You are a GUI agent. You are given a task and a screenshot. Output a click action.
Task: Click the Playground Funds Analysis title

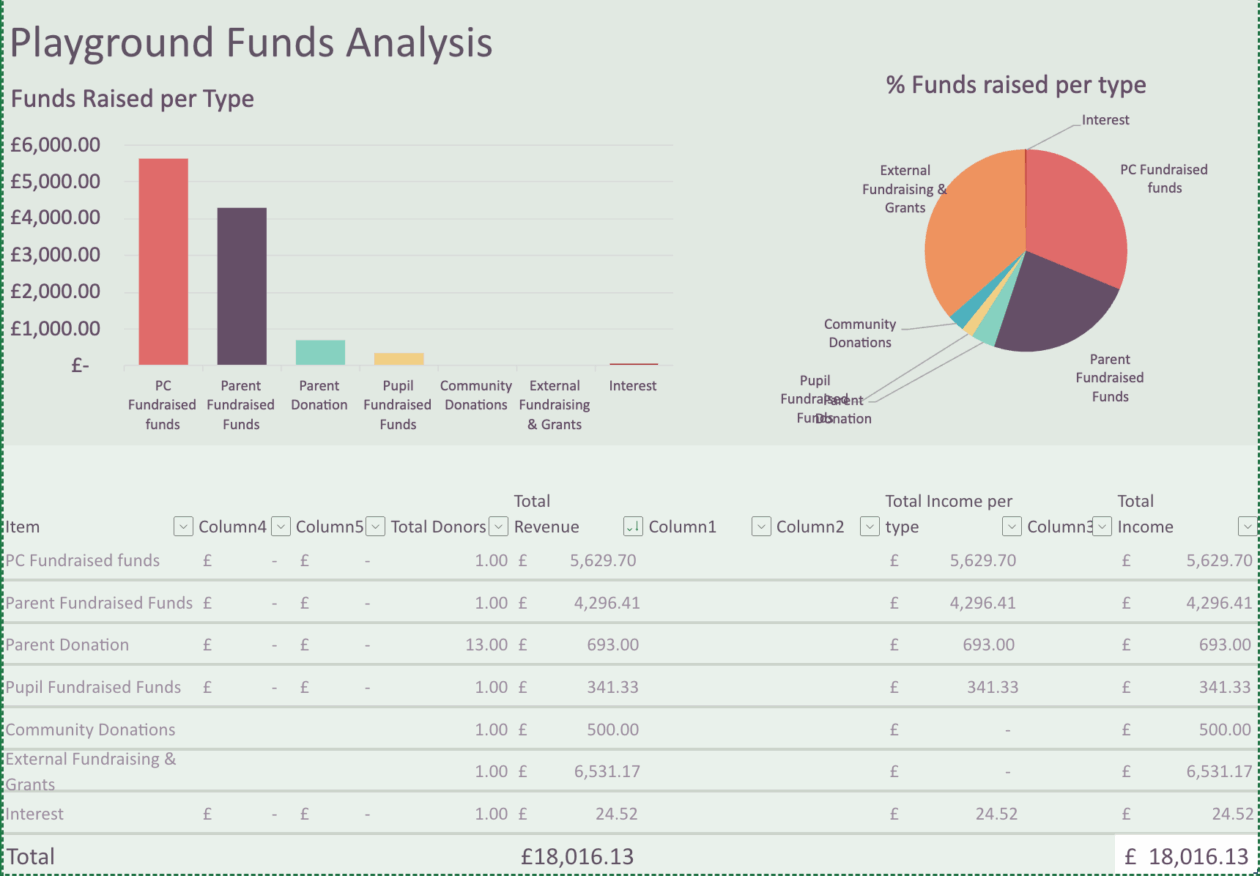[251, 44]
